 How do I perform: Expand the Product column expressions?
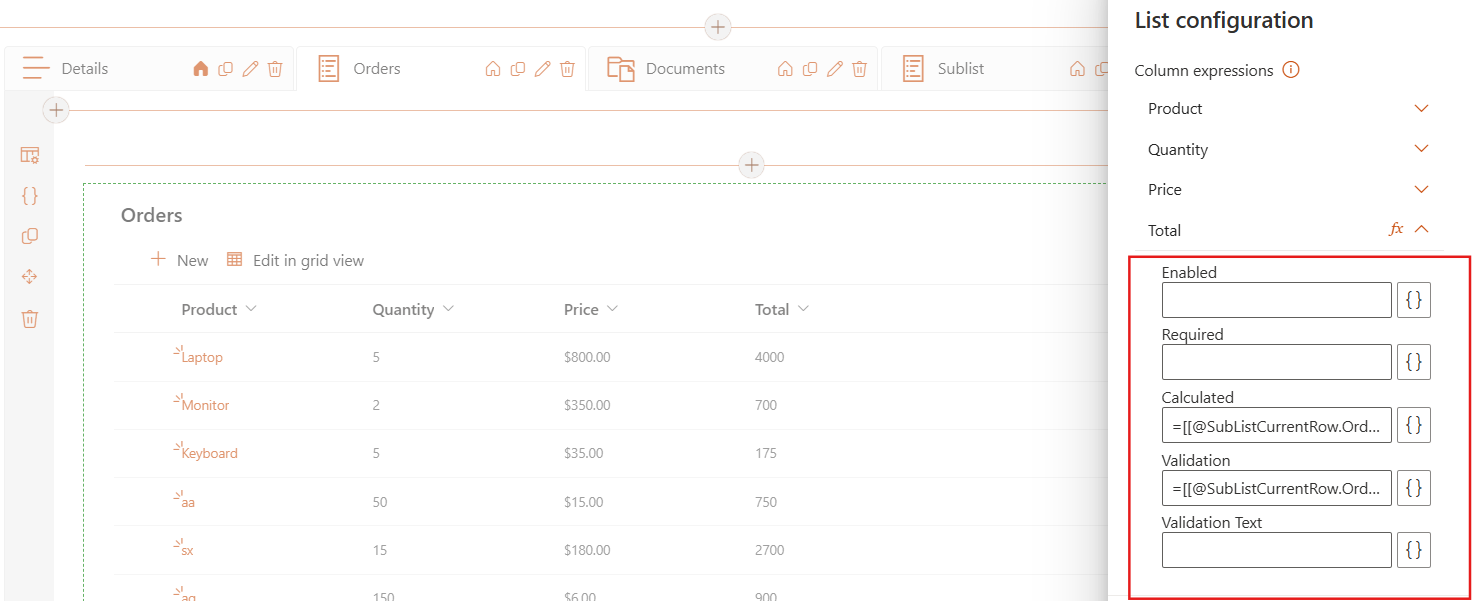click(1422, 108)
